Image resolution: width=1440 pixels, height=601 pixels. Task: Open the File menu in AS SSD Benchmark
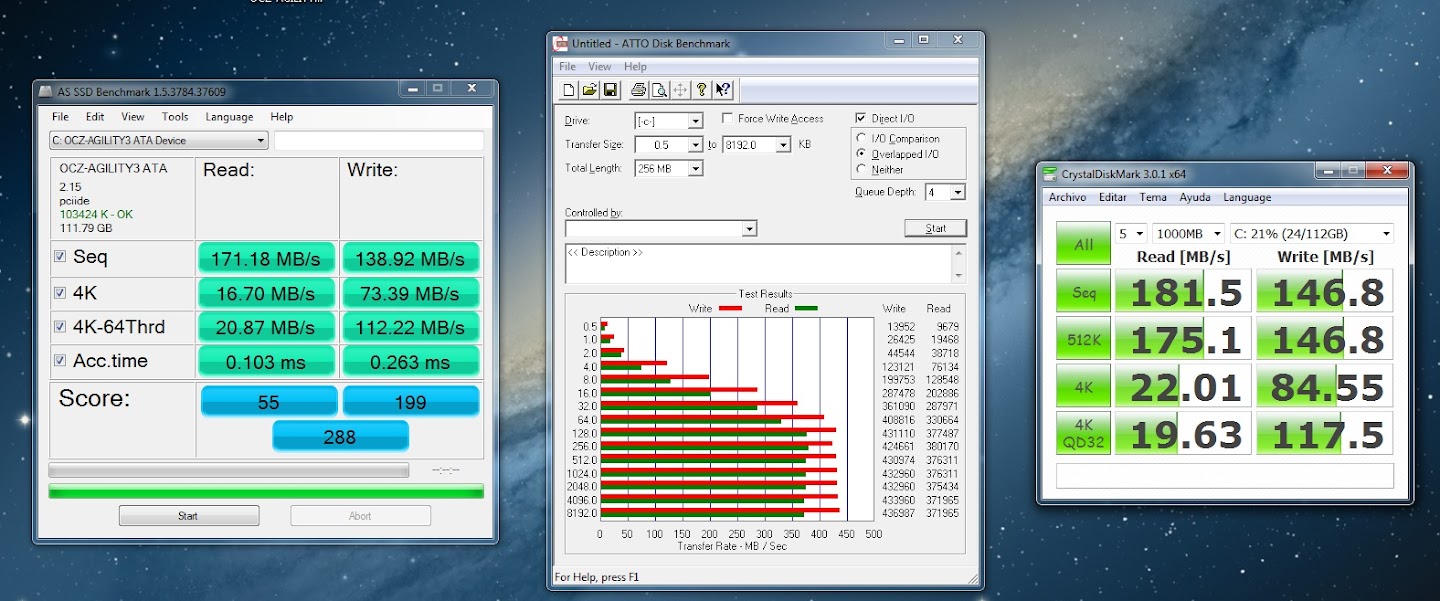(x=61, y=117)
